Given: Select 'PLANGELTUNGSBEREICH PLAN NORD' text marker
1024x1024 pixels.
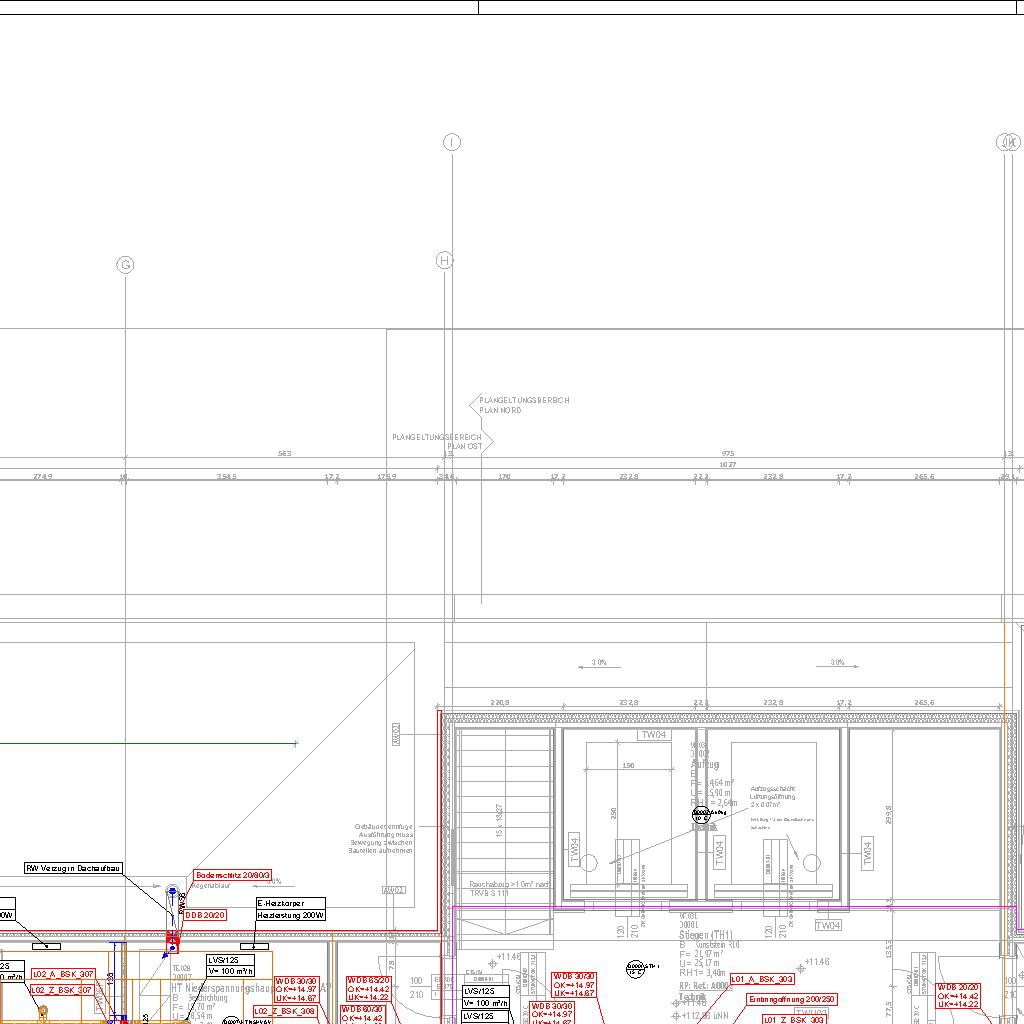Looking at the screenshot, I should 524,405.
